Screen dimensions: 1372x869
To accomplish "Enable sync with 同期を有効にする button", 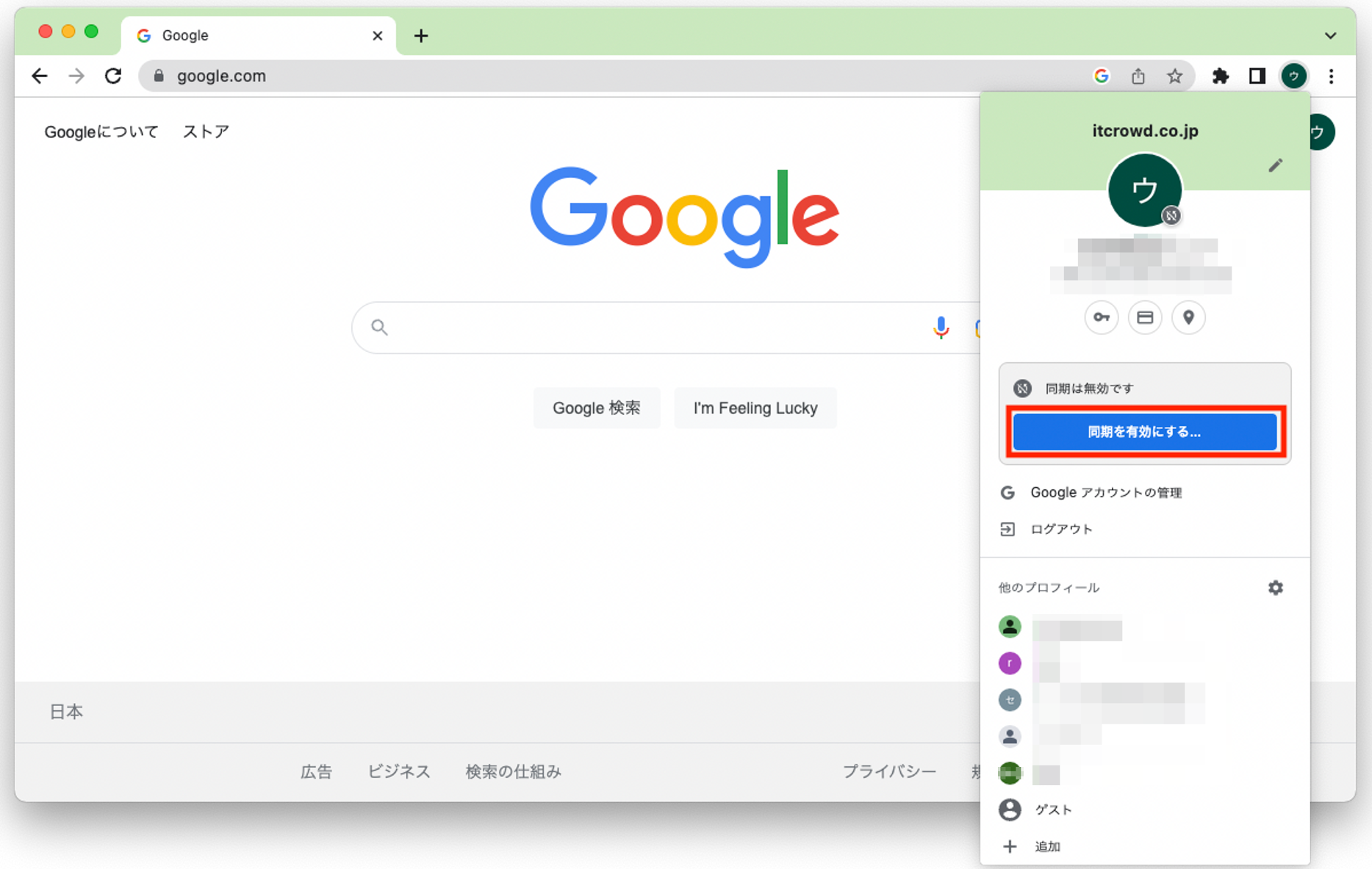I will pyautogui.click(x=1144, y=432).
